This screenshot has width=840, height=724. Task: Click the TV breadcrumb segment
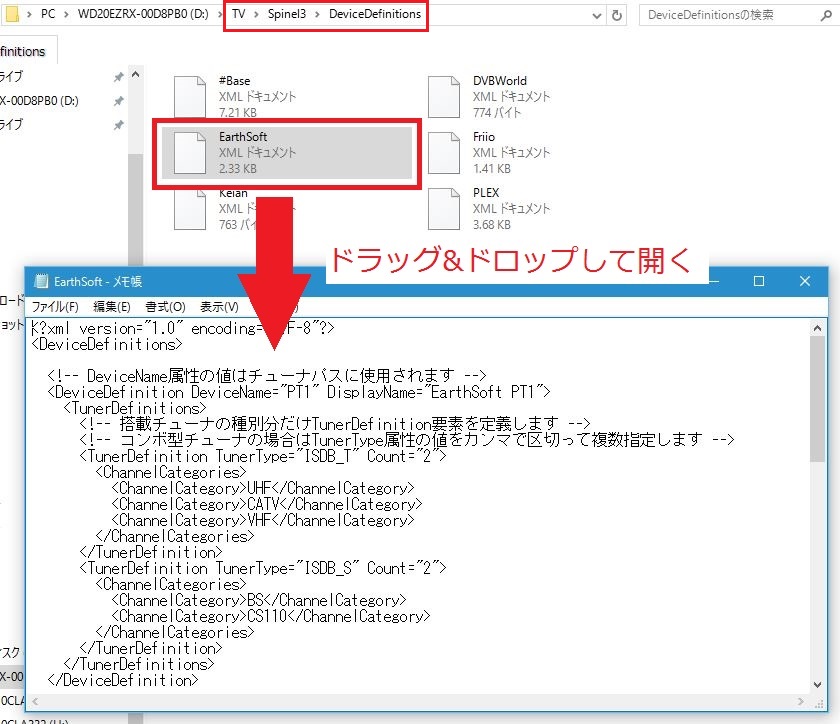(x=238, y=14)
